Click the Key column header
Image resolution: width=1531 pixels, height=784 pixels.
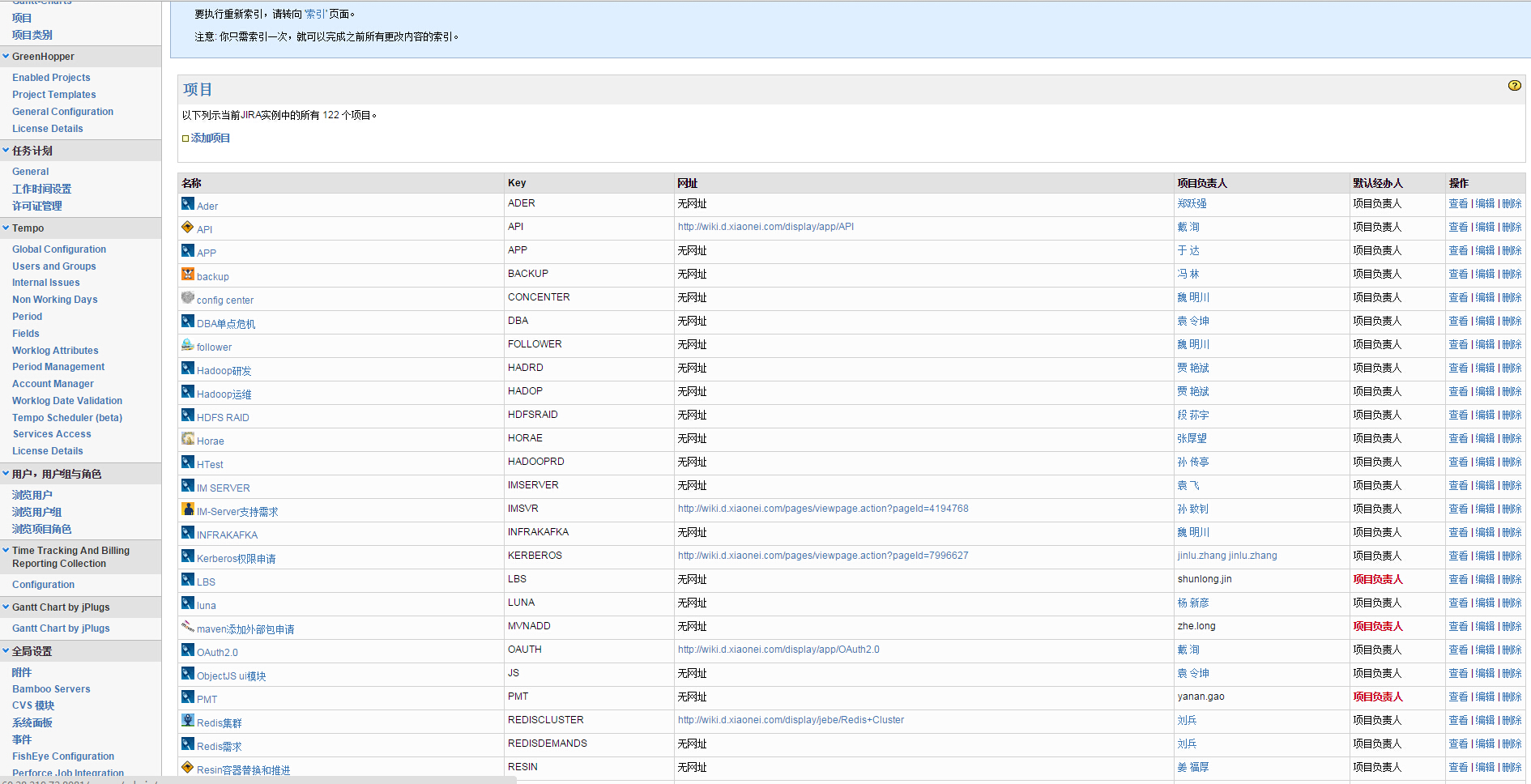[x=517, y=183]
